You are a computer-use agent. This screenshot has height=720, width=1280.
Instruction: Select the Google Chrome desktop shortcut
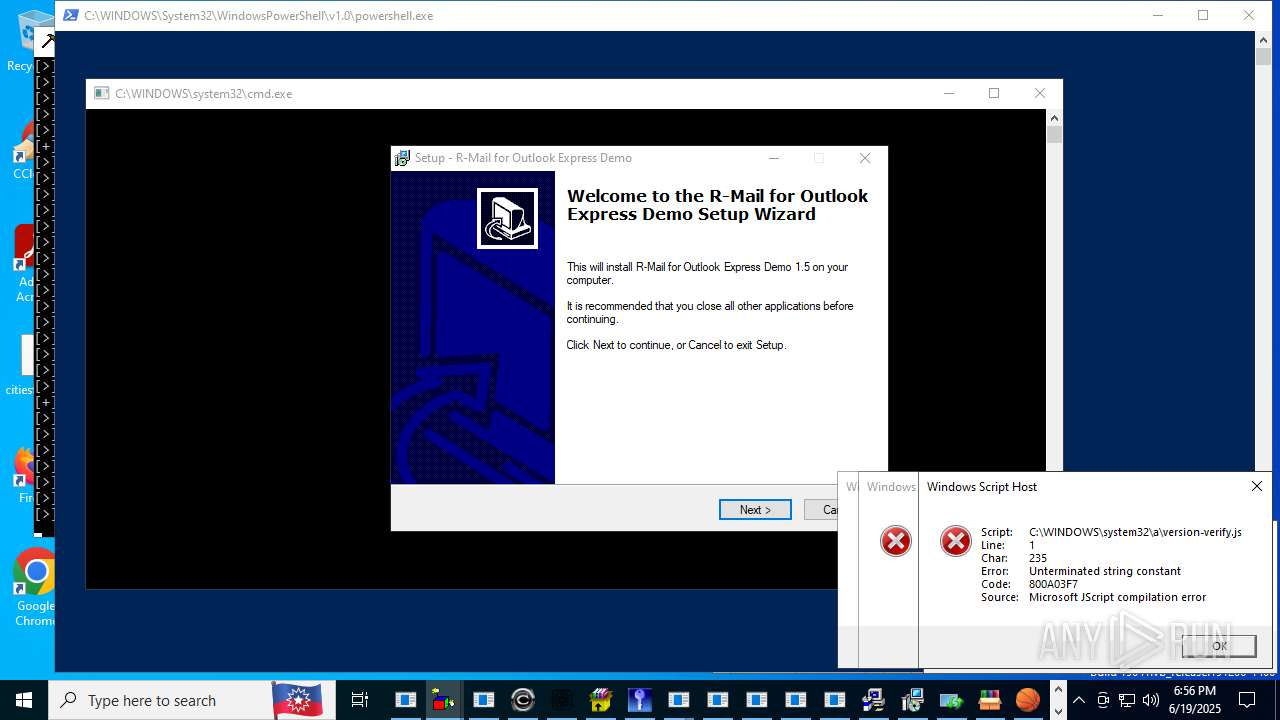coord(34,588)
